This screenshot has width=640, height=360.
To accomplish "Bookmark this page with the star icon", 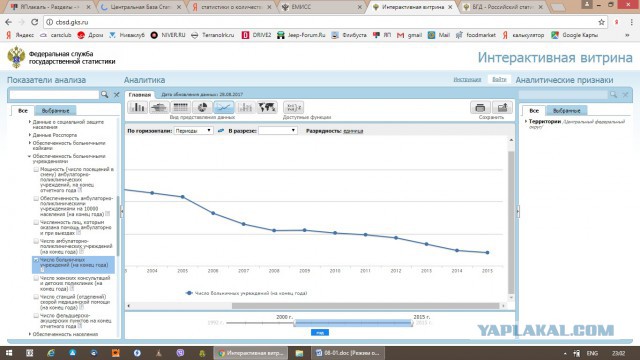I will click(x=601, y=22).
